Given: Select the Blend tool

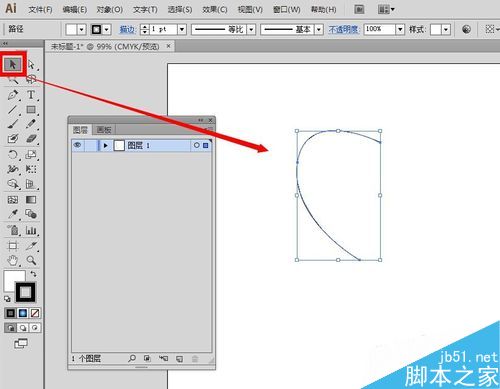Looking at the screenshot, I should pos(31,214).
